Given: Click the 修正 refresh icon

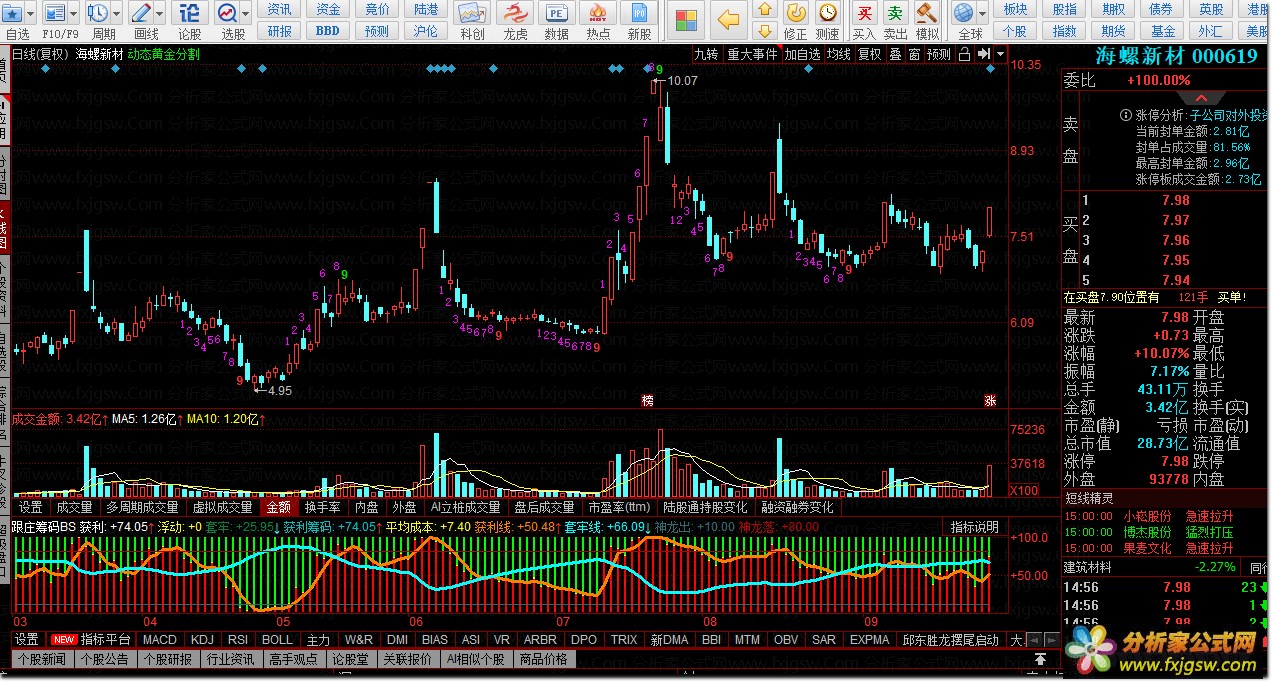Looking at the screenshot, I should [x=796, y=13].
